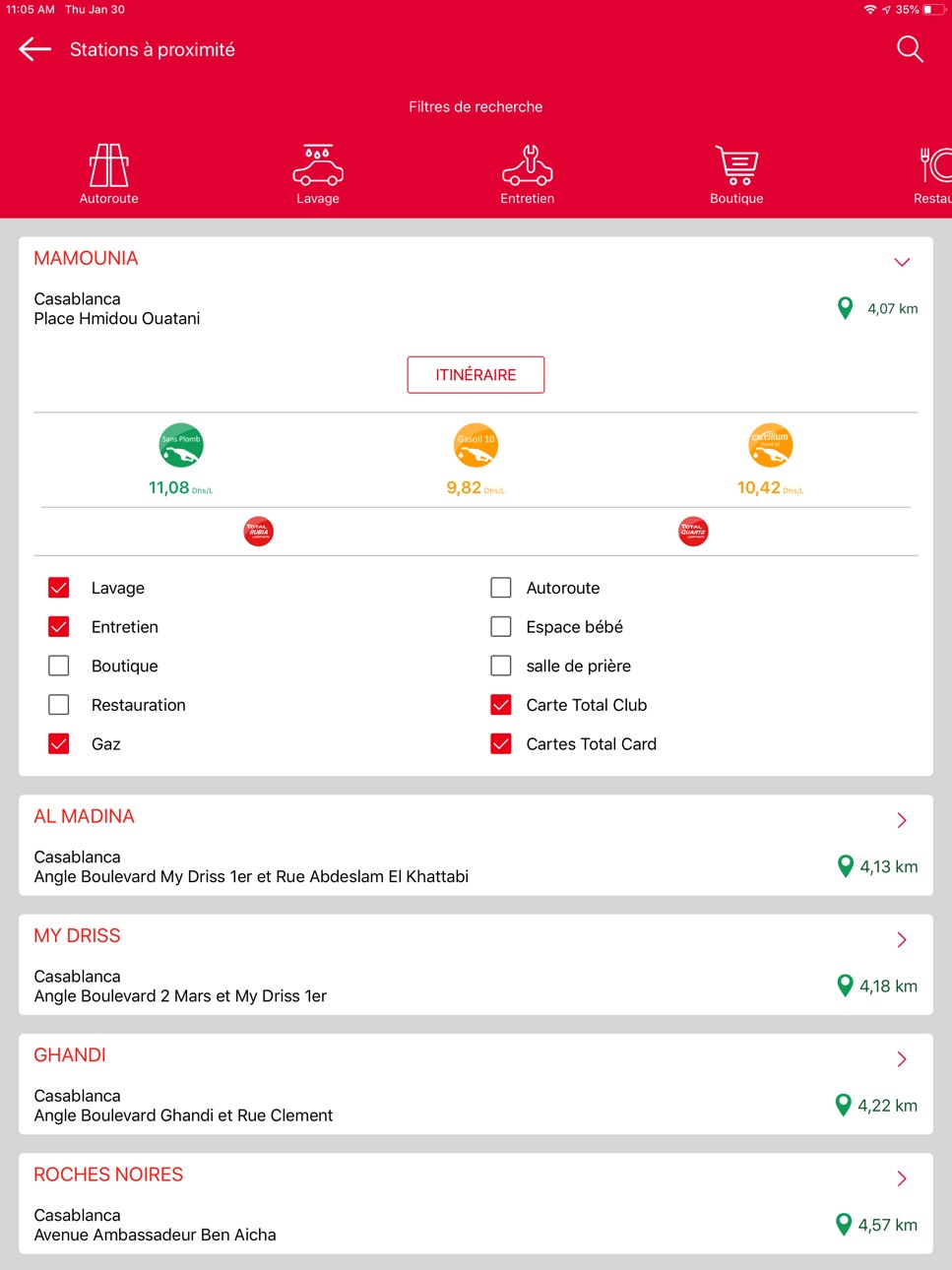
Task: Tap the Filtres de recherche heading
Action: coord(476,106)
